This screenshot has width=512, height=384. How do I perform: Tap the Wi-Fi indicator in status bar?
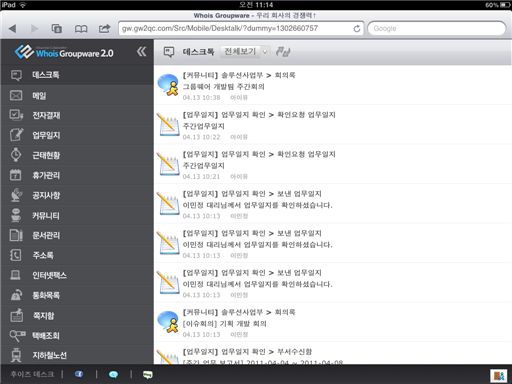[23, 5]
